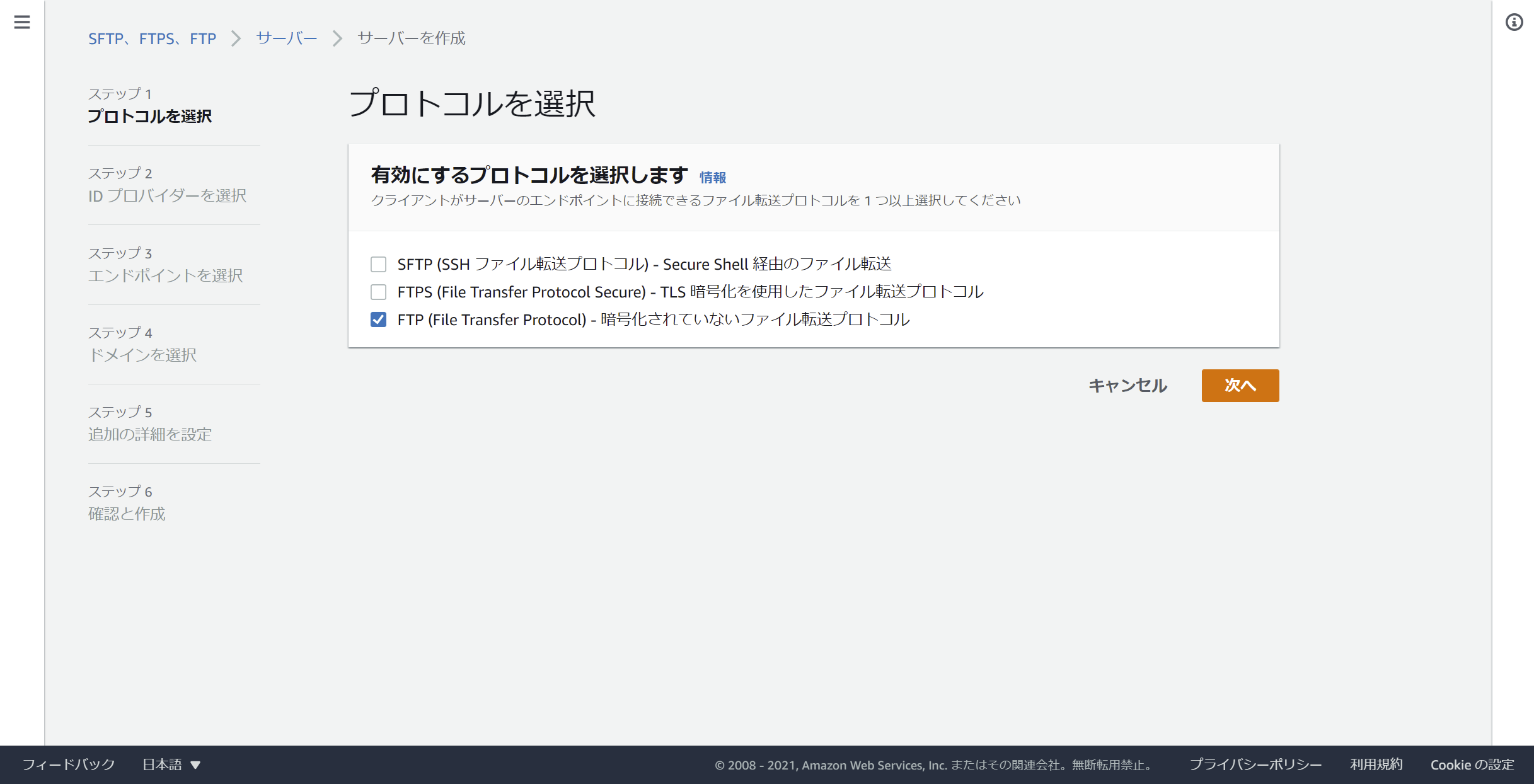Select ステップ 2 ID プロバイダーを選択 in sidebar
1534x784 pixels.
point(167,195)
